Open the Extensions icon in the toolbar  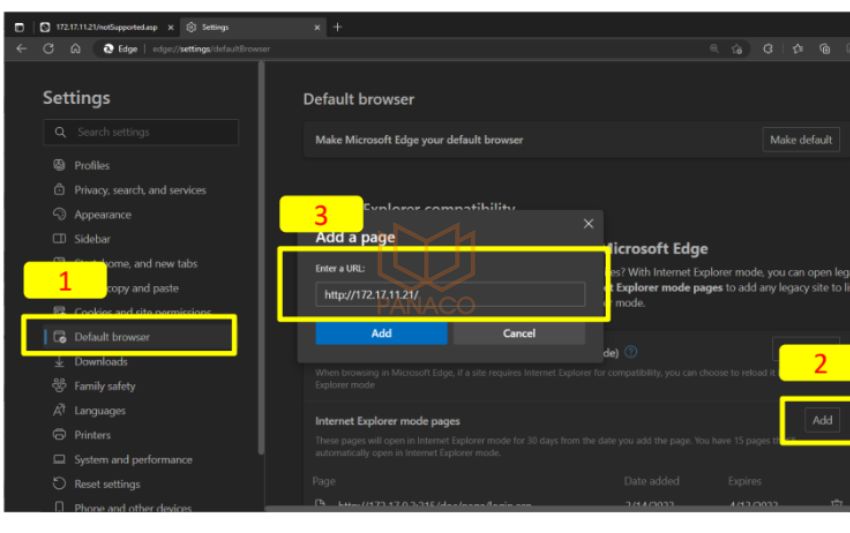tap(768, 49)
